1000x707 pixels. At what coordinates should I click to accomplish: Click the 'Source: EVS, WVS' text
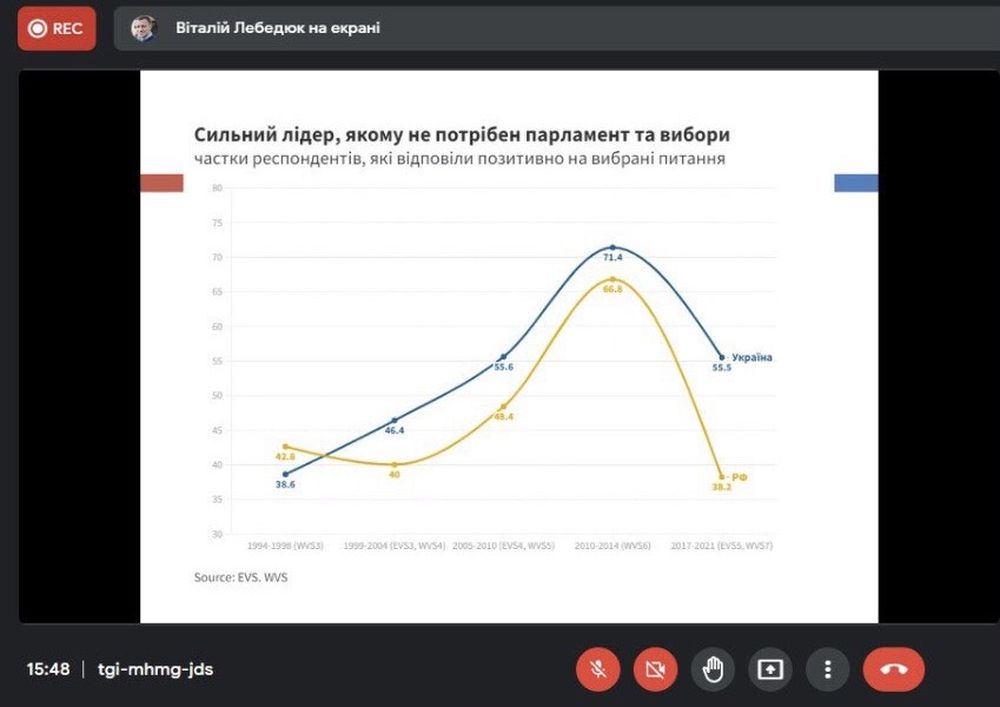click(x=242, y=577)
